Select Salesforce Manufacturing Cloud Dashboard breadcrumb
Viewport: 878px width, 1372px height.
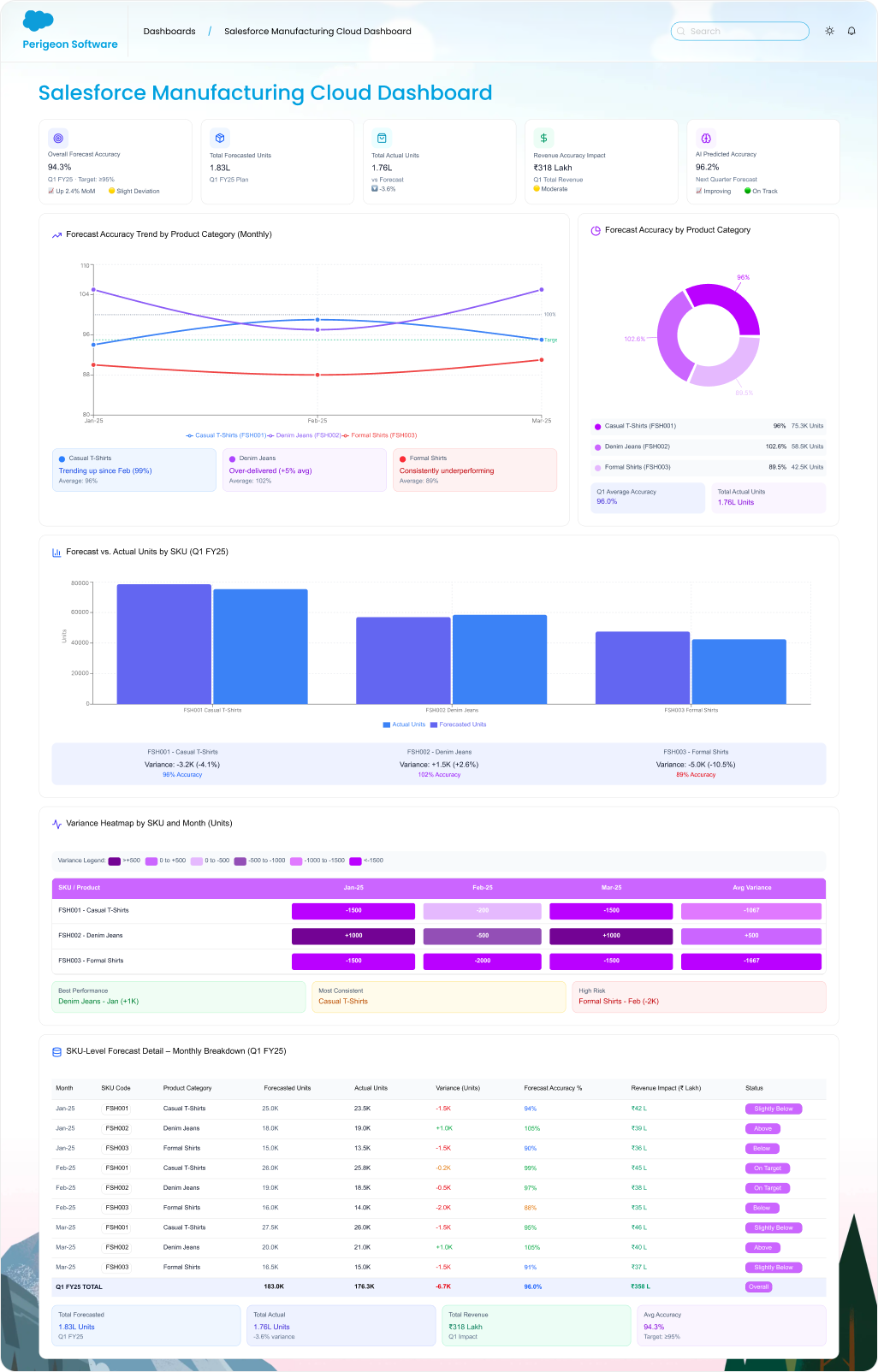click(x=317, y=32)
